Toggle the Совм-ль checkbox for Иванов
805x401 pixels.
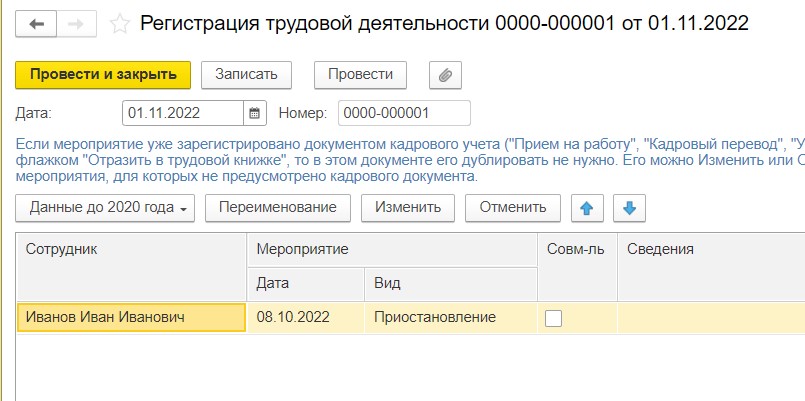tap(553, 318)
